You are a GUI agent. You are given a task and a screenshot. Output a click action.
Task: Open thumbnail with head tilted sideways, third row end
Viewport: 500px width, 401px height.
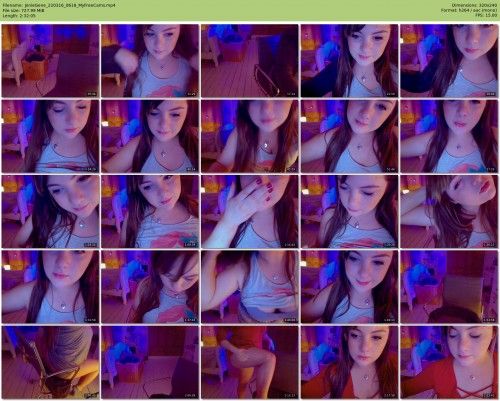coord(449,211)
